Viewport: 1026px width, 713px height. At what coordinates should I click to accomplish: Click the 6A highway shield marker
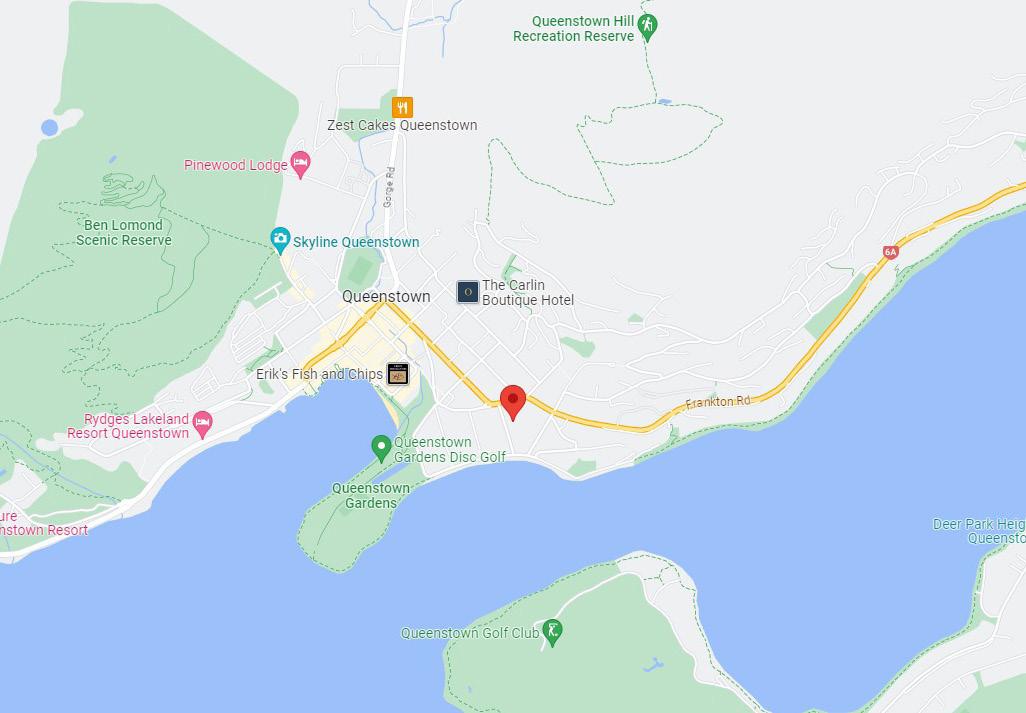891,252
